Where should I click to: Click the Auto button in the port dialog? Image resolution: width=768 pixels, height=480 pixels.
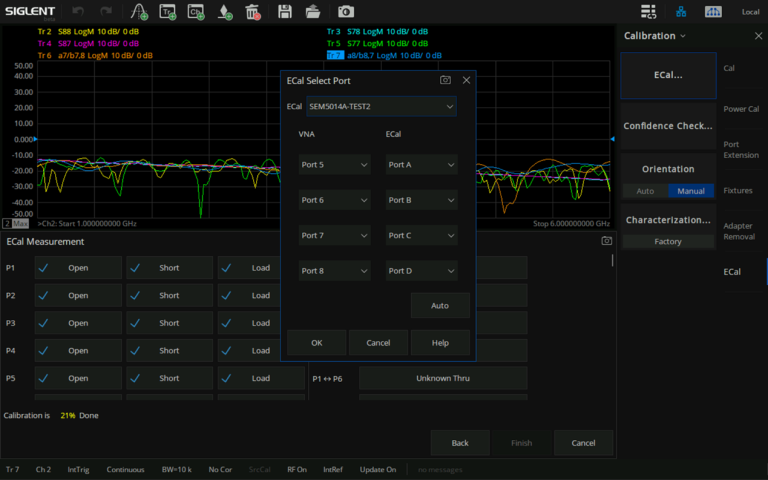pyautogui.click(x=440, y=306)
